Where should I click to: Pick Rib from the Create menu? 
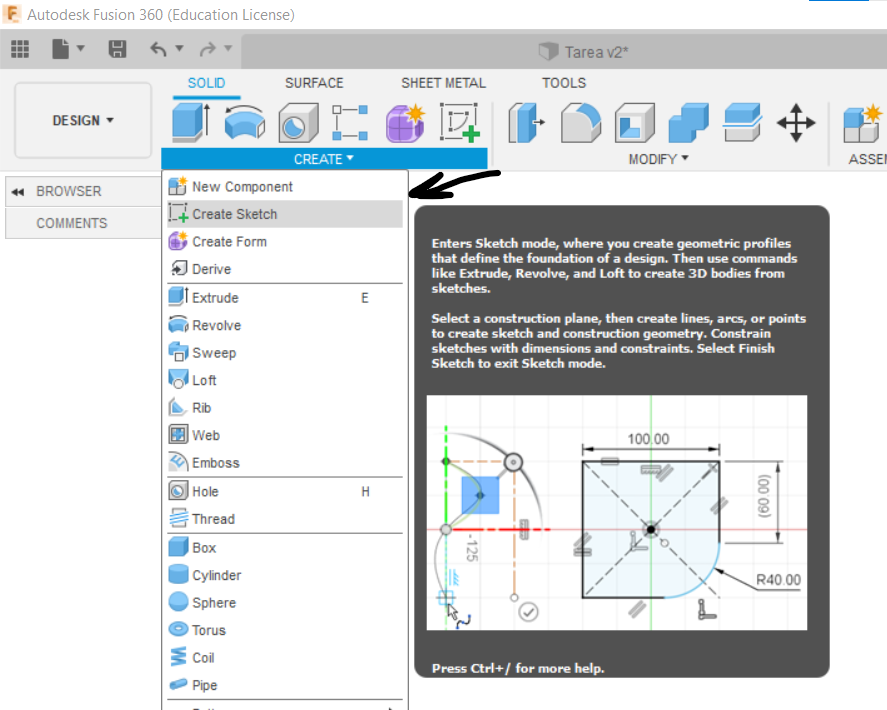pos(285,408)
